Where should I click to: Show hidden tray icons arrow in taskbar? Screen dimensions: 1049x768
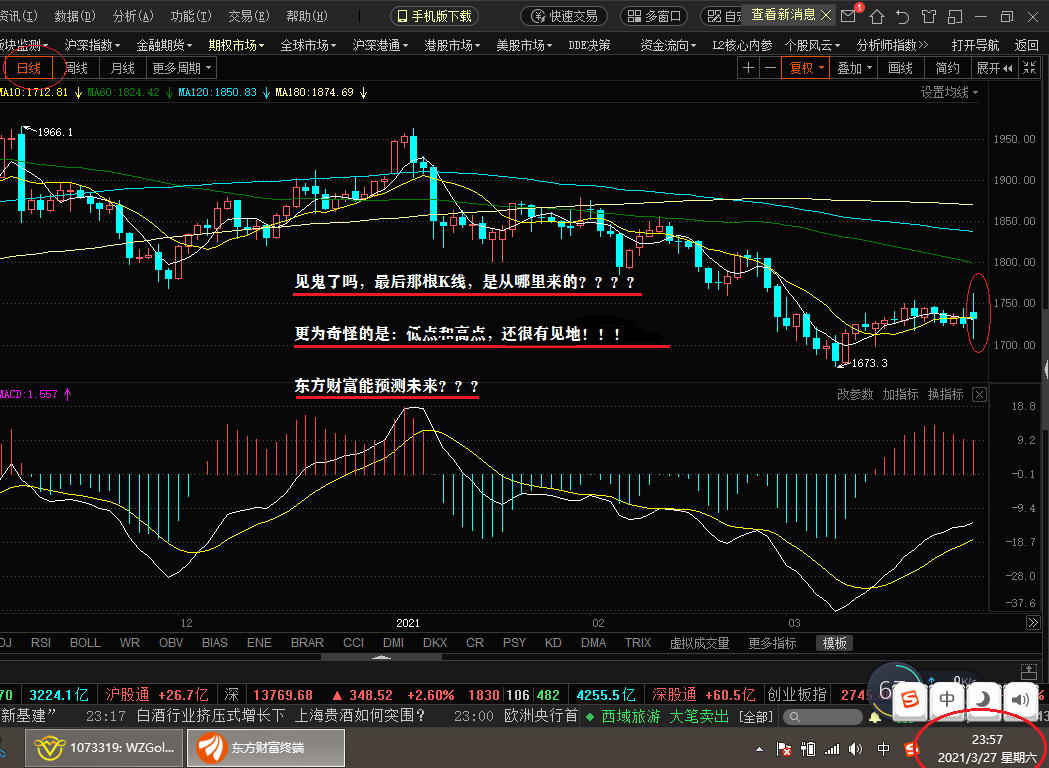click(x=759, y=749)
